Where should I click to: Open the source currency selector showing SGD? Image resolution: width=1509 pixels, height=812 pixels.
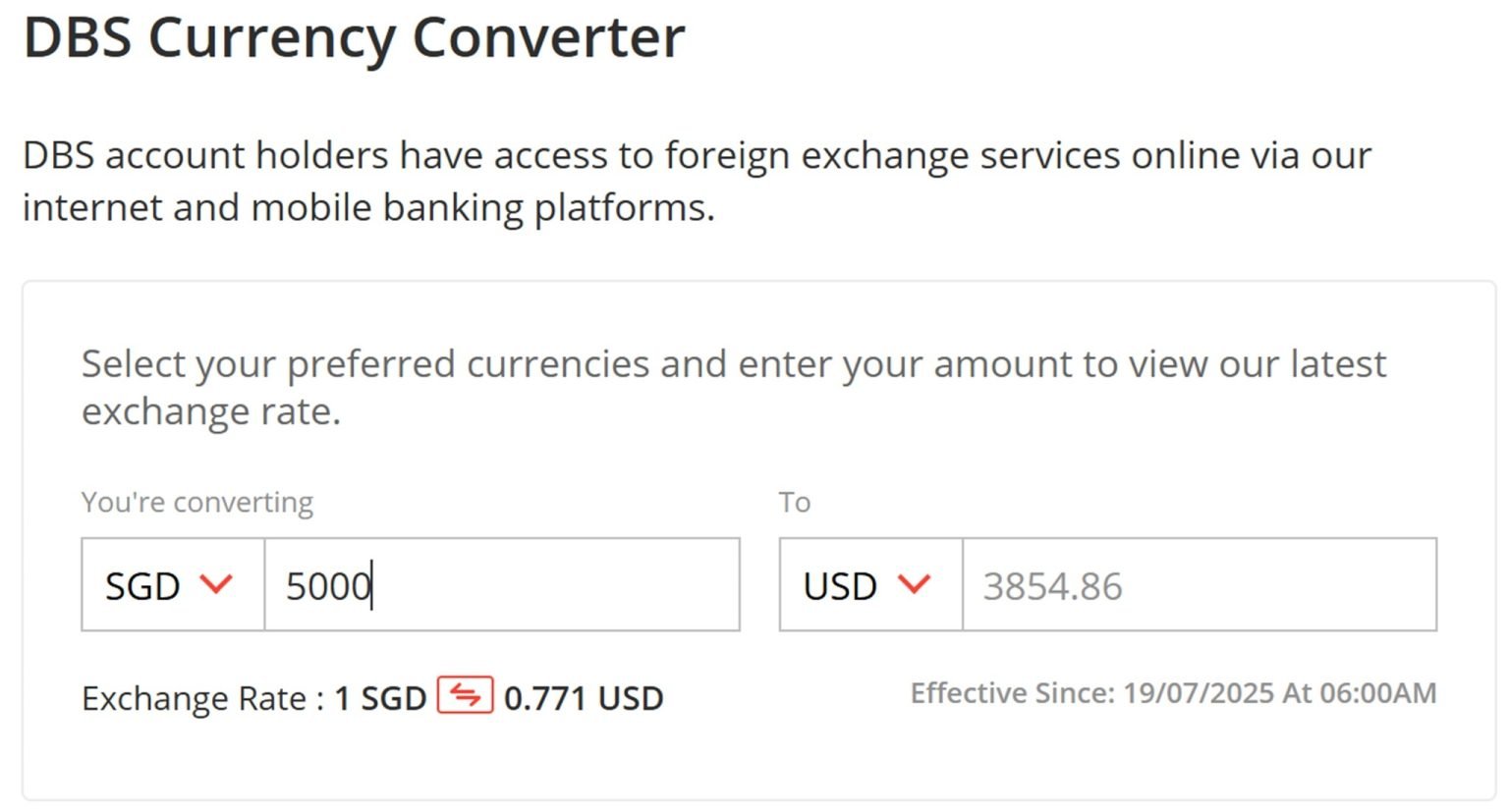click(x=172, y=585)
